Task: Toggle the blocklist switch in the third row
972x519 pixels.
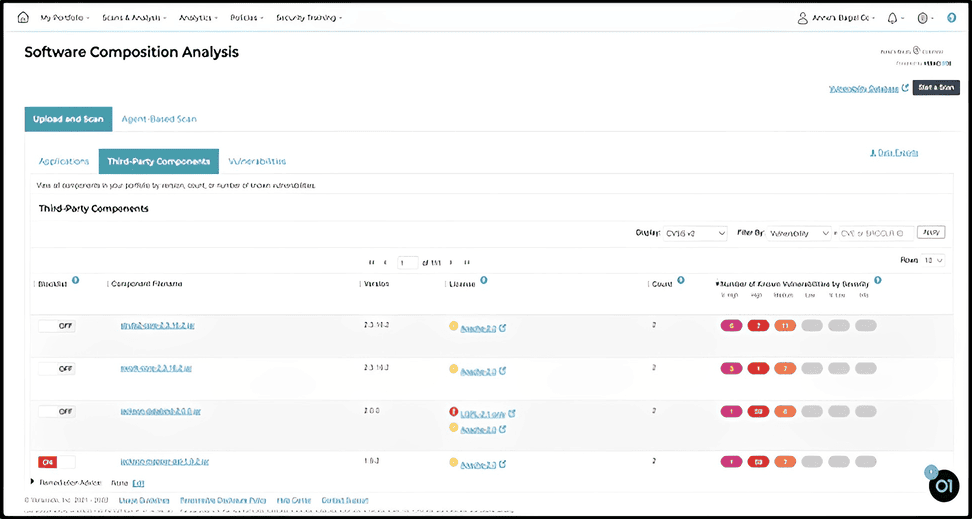Action: 57,412
